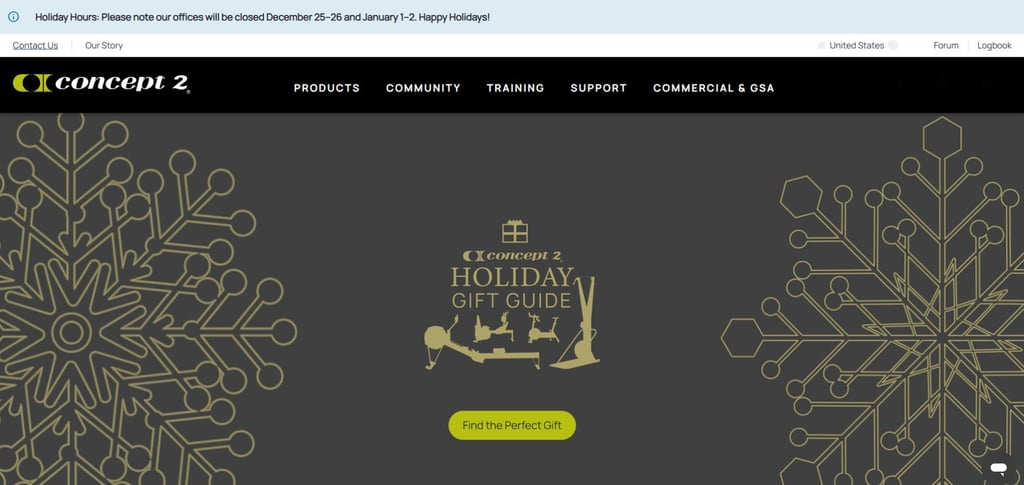Click the Holiday Gift Guide graphic
This screenshot has height=485, width=1024.
click(x=512, y=295)
